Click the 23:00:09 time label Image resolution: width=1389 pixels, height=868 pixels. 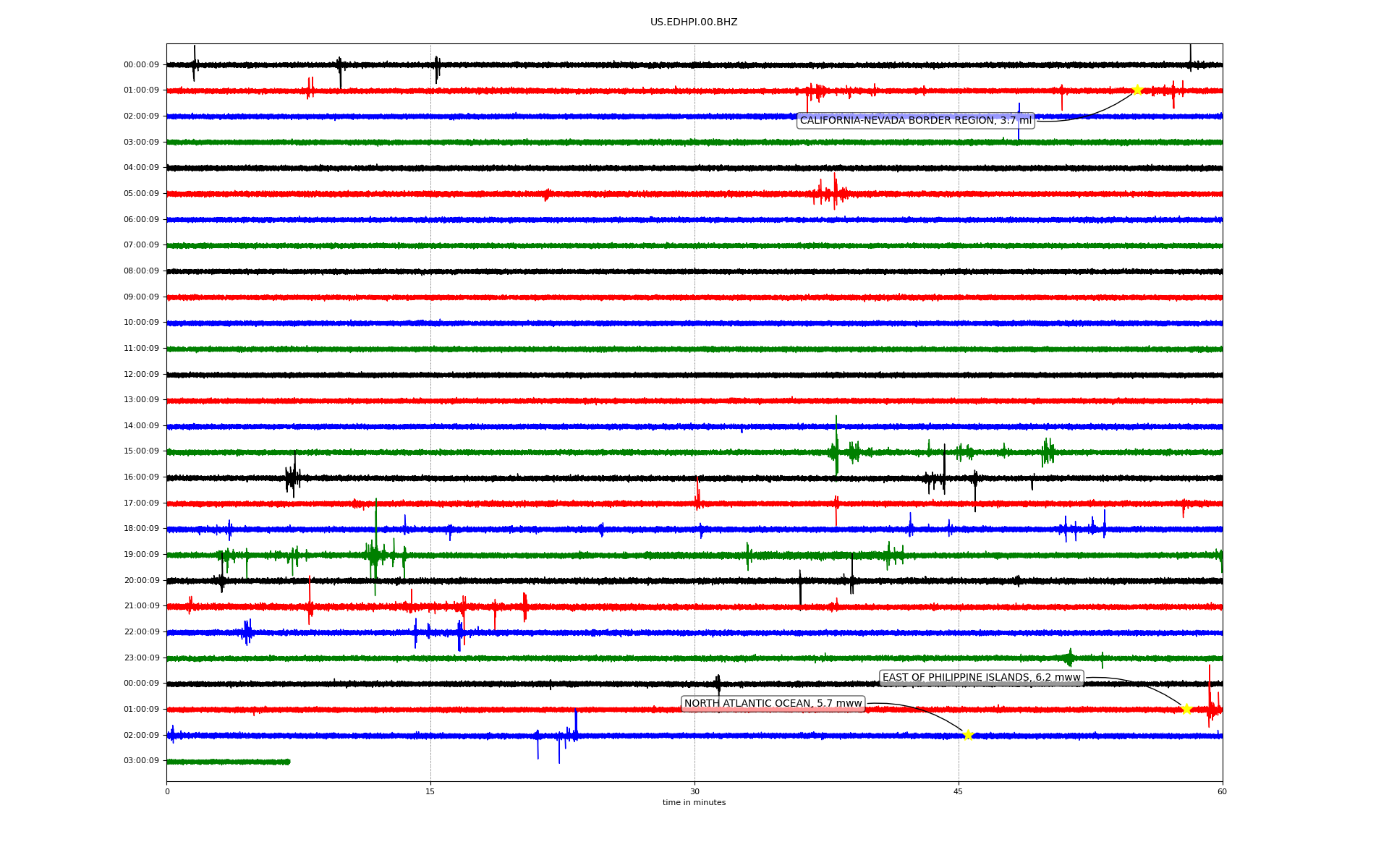click(x=141, y=658)
